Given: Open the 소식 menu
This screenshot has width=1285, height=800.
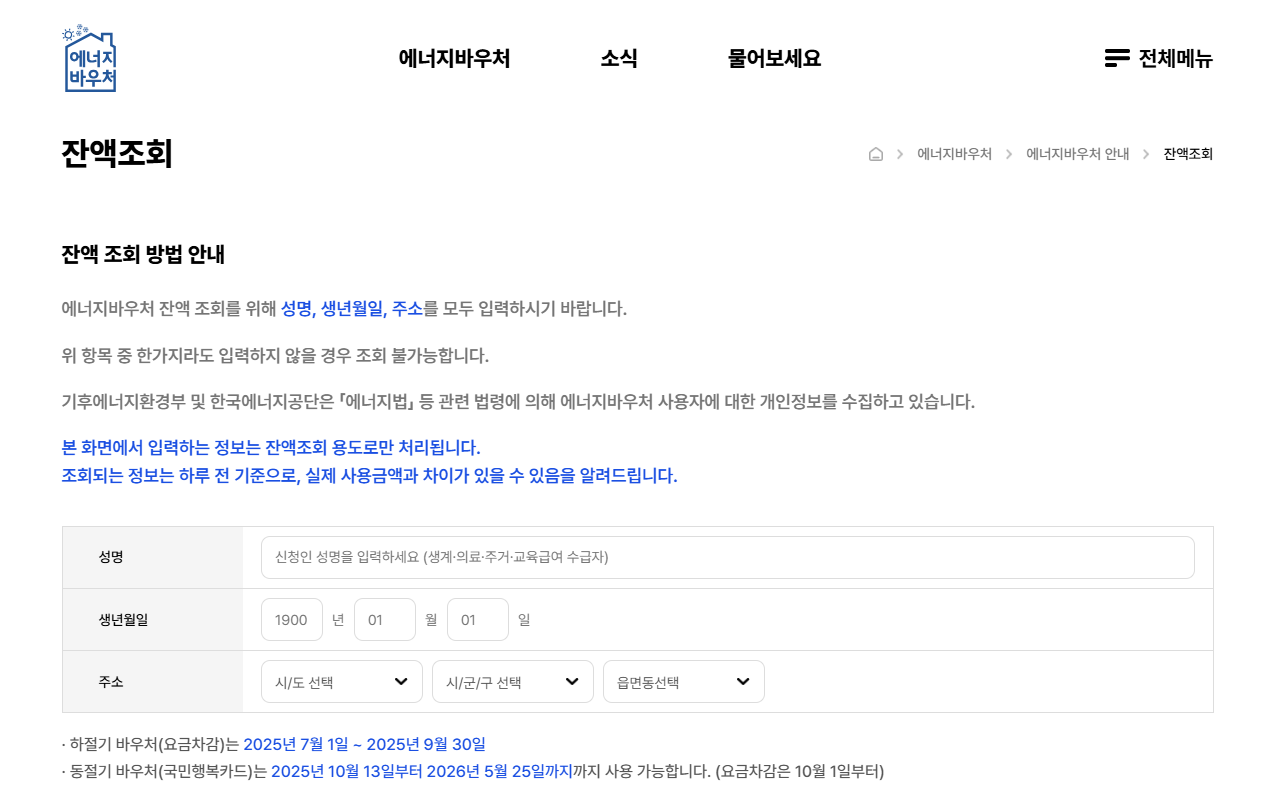Looking at the screenshot, I should click(x=619, y=58).
